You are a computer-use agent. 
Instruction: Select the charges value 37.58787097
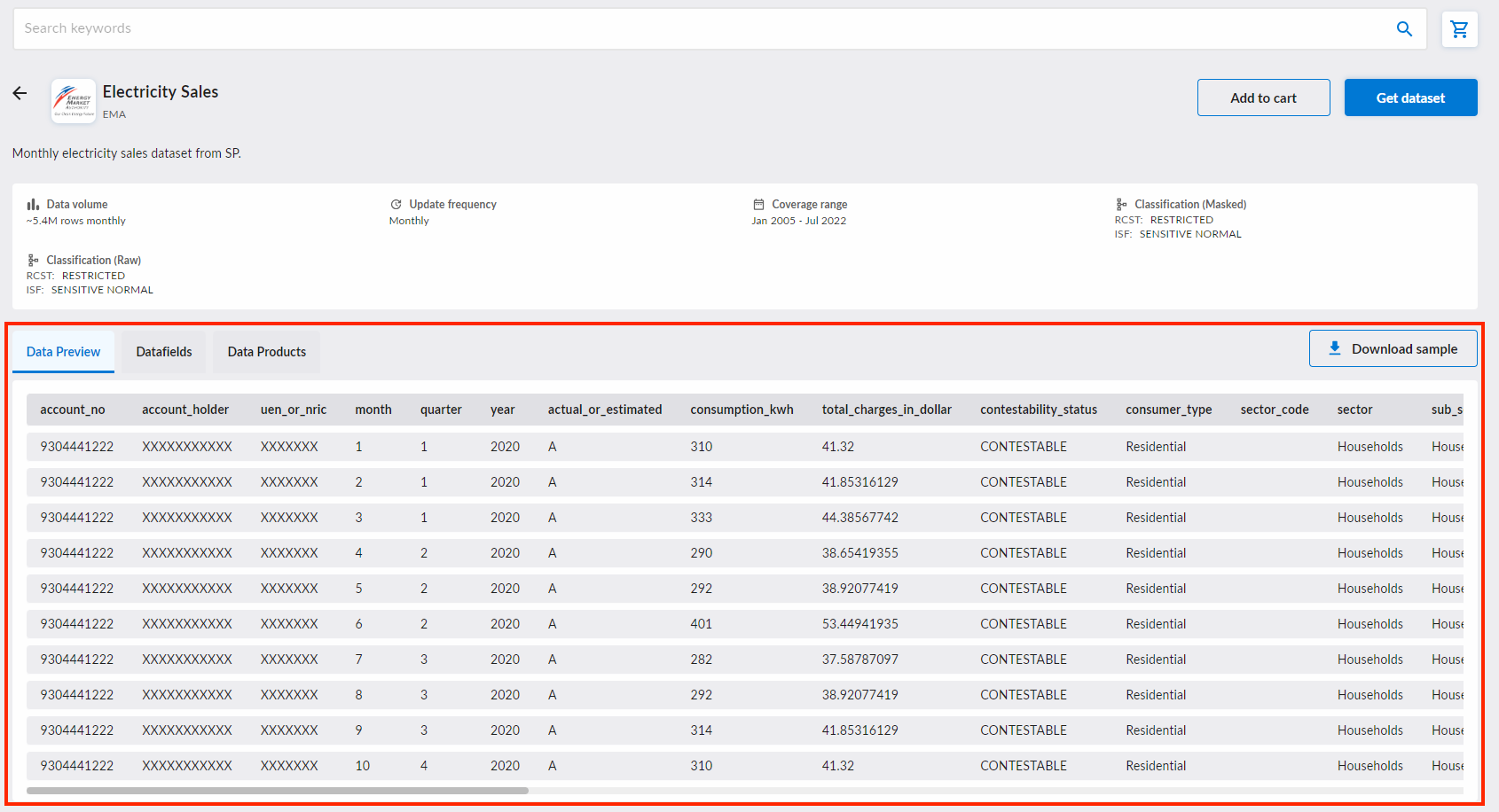pos(860,660)
